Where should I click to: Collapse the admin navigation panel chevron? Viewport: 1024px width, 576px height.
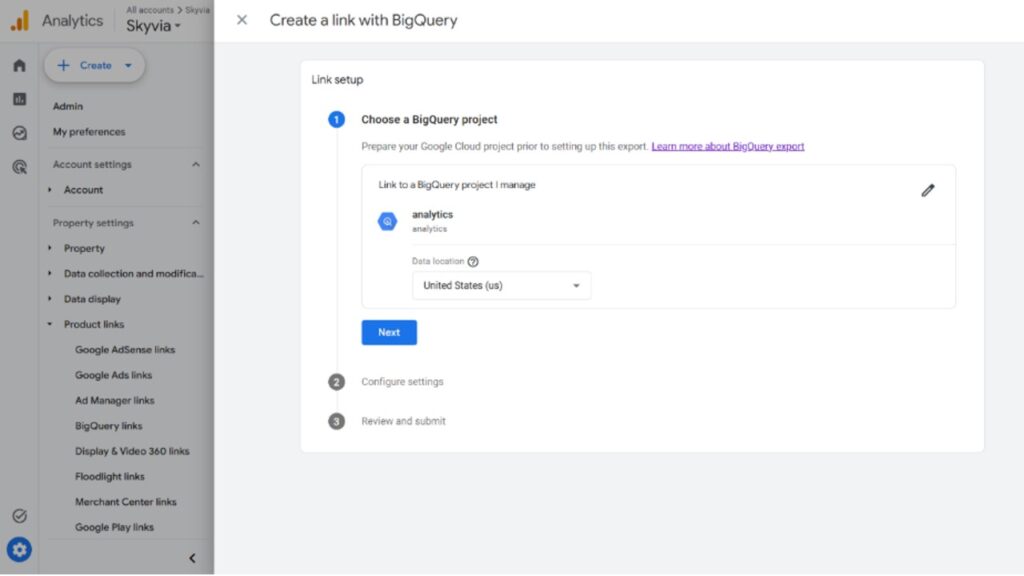[192, 558]
